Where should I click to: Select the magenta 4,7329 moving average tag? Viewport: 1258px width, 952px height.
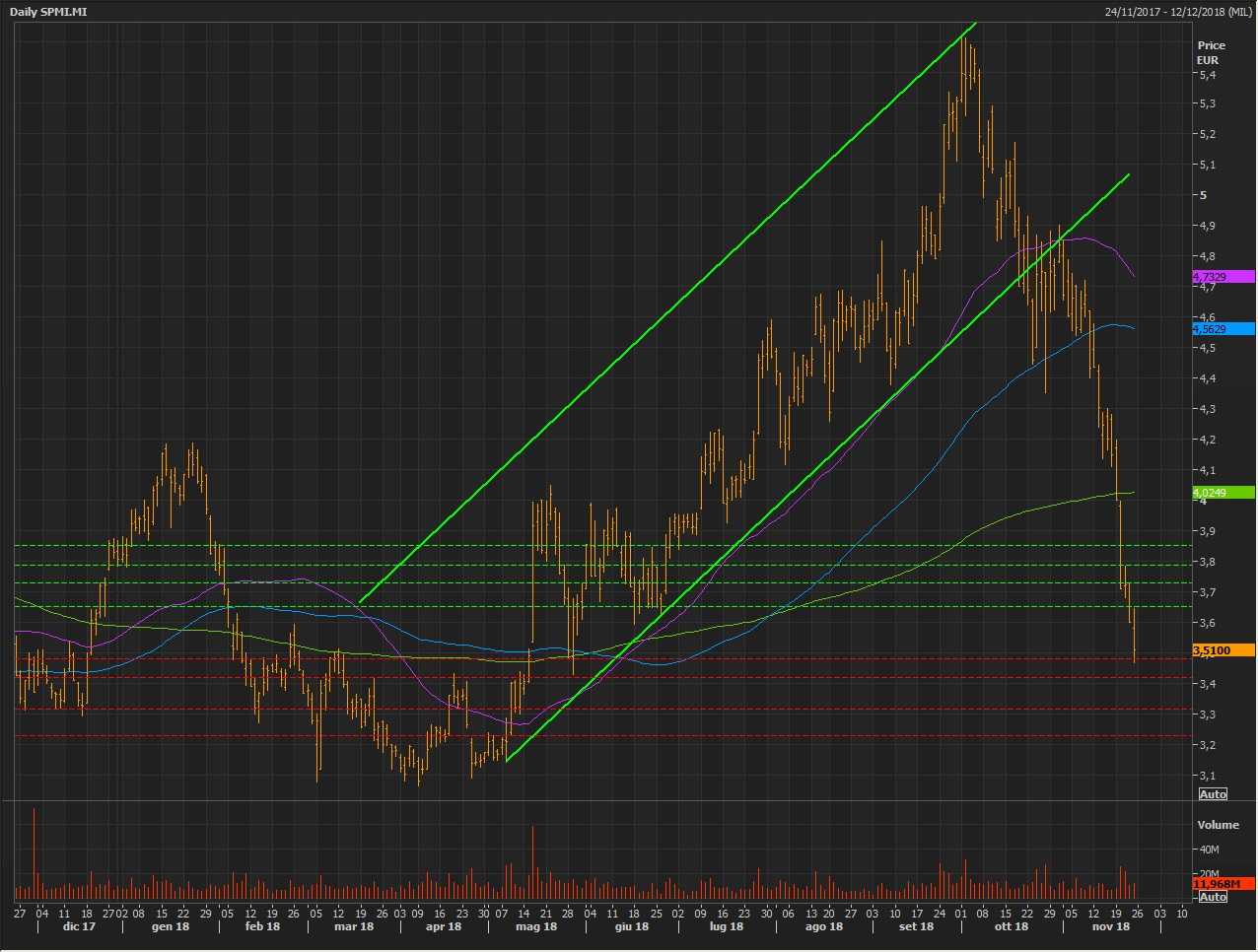pyautogui.click(x=1223, y=277)
